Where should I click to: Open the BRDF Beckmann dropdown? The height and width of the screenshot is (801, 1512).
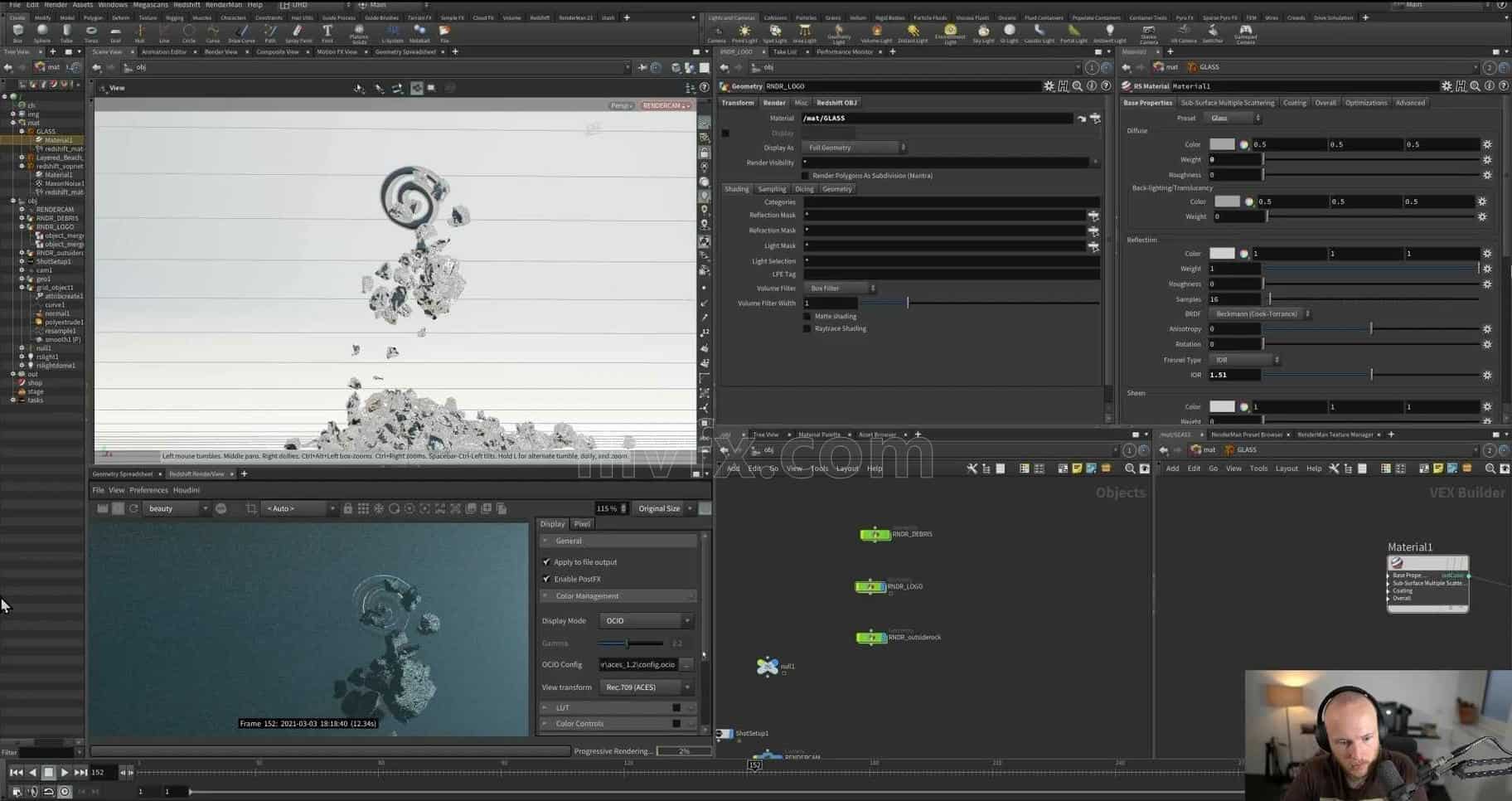point(1260,314)
